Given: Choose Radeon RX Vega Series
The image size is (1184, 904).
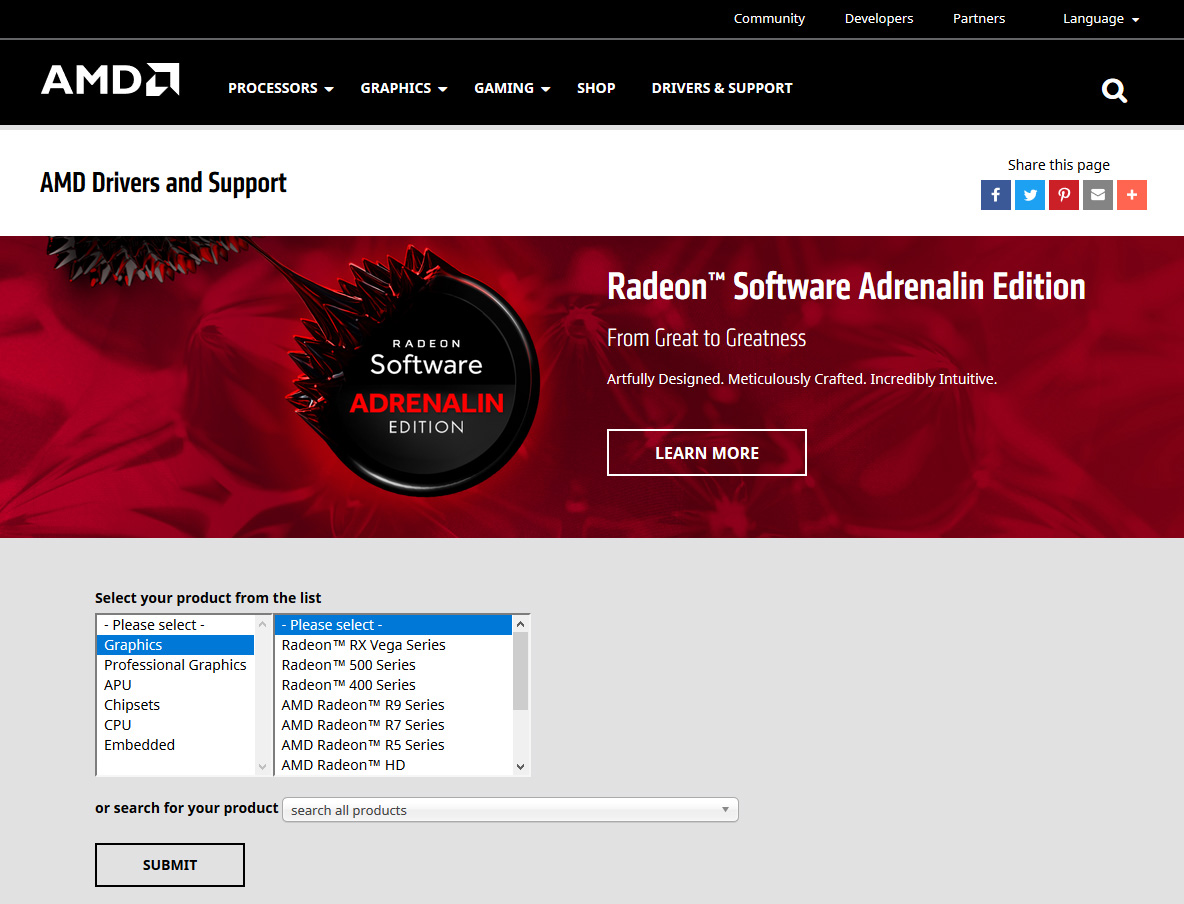Looking at the screenshot, I should (363, 645).
